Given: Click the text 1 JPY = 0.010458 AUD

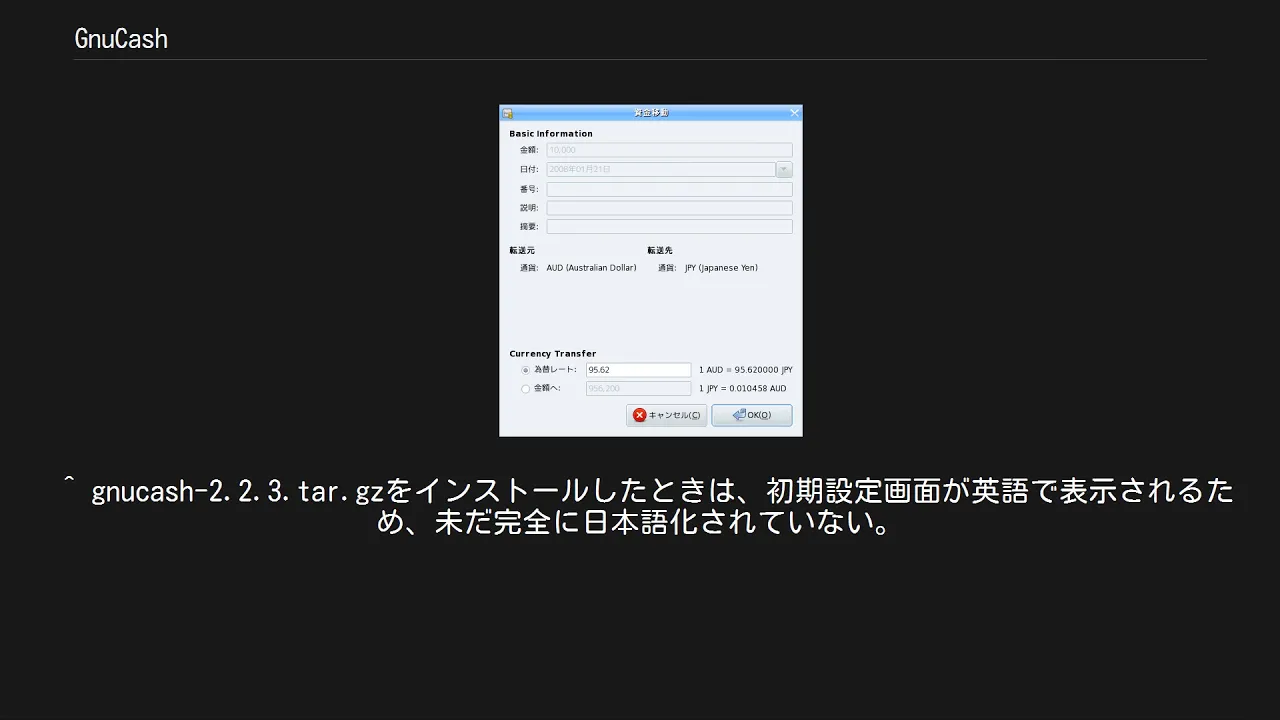Looking at the screenshot, I should pos(743,389).
